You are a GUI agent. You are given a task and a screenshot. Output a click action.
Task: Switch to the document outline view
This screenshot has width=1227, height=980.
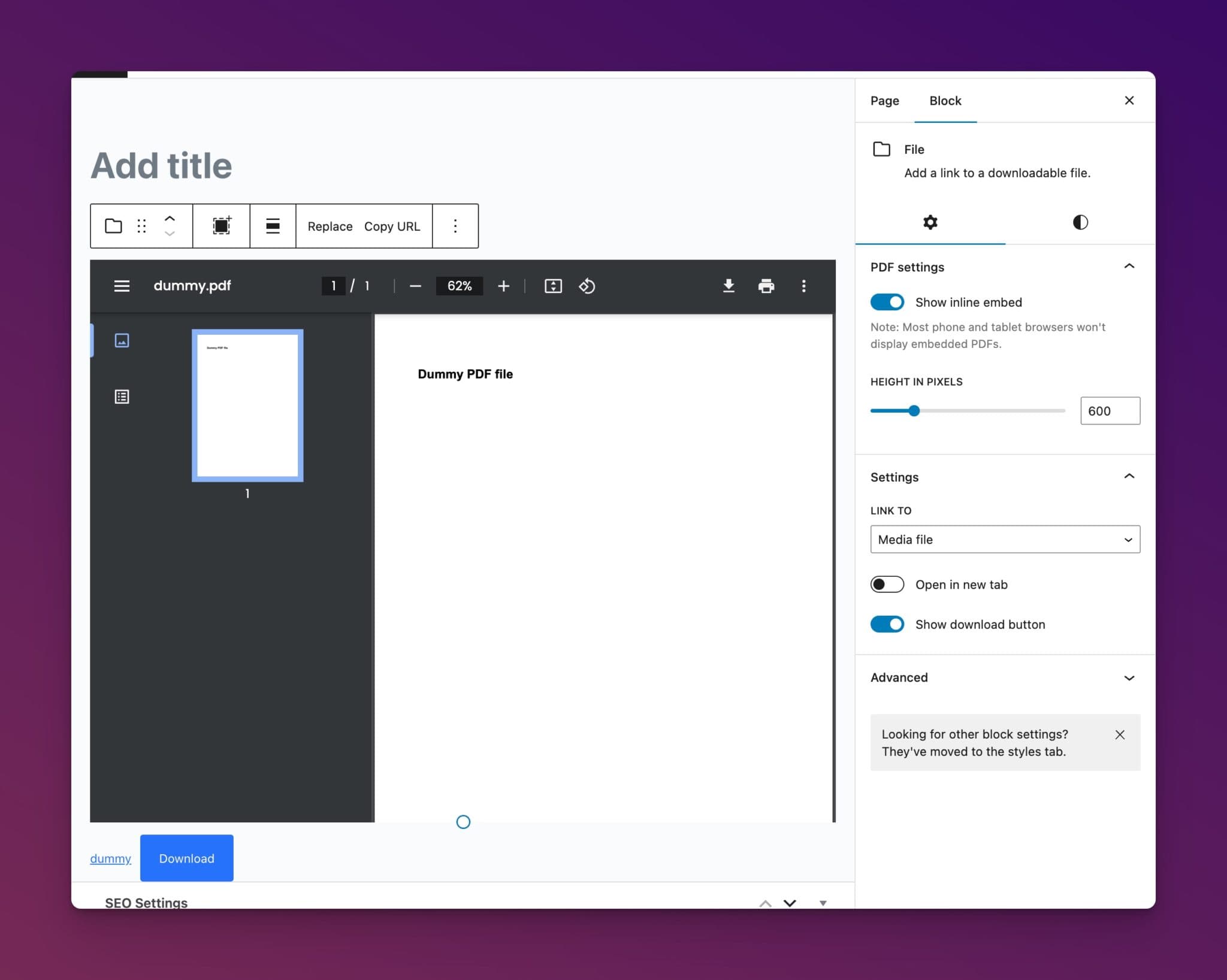pyautogui.click(x=122, y=397)
